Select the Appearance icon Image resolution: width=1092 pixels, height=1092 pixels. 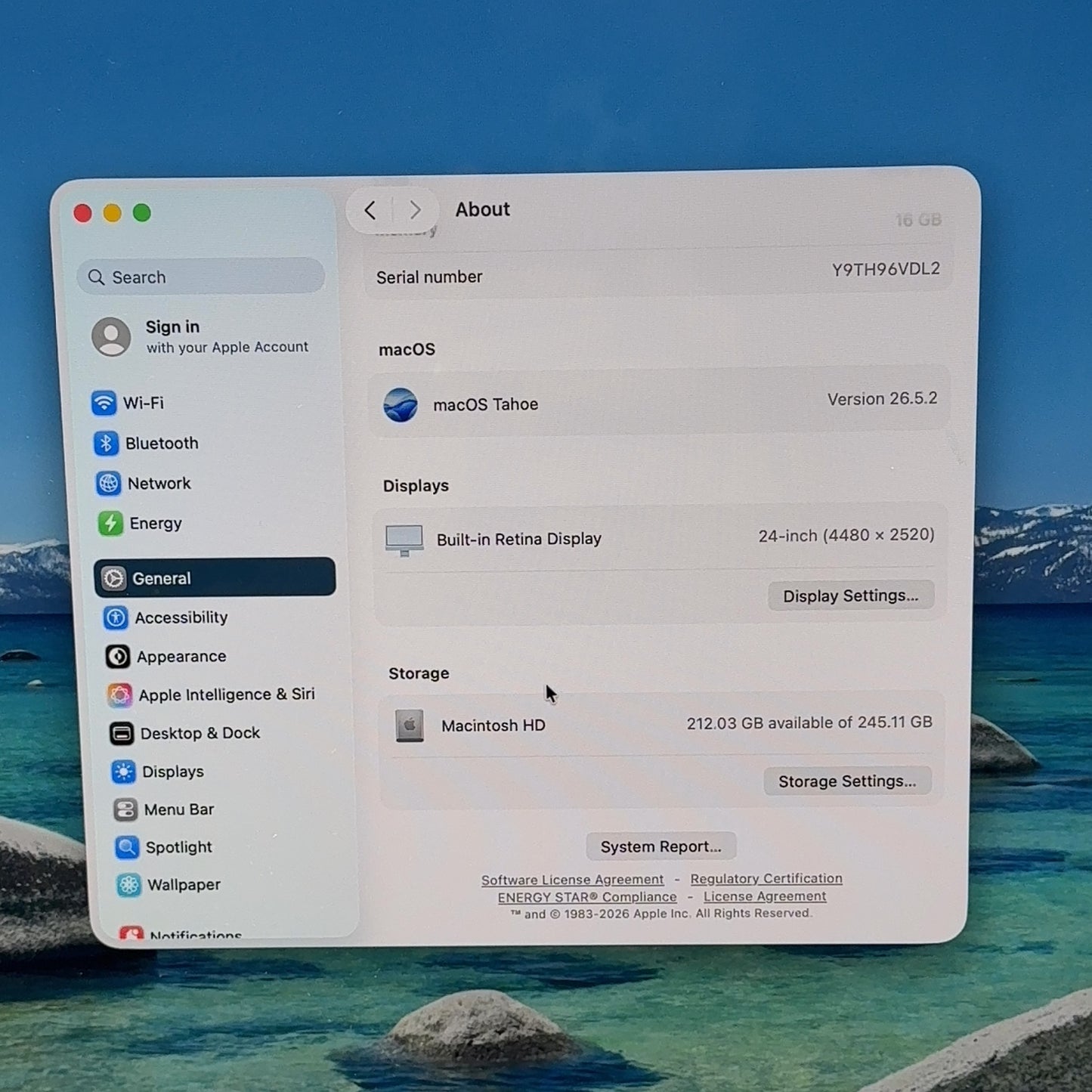(x=118, y=656)
